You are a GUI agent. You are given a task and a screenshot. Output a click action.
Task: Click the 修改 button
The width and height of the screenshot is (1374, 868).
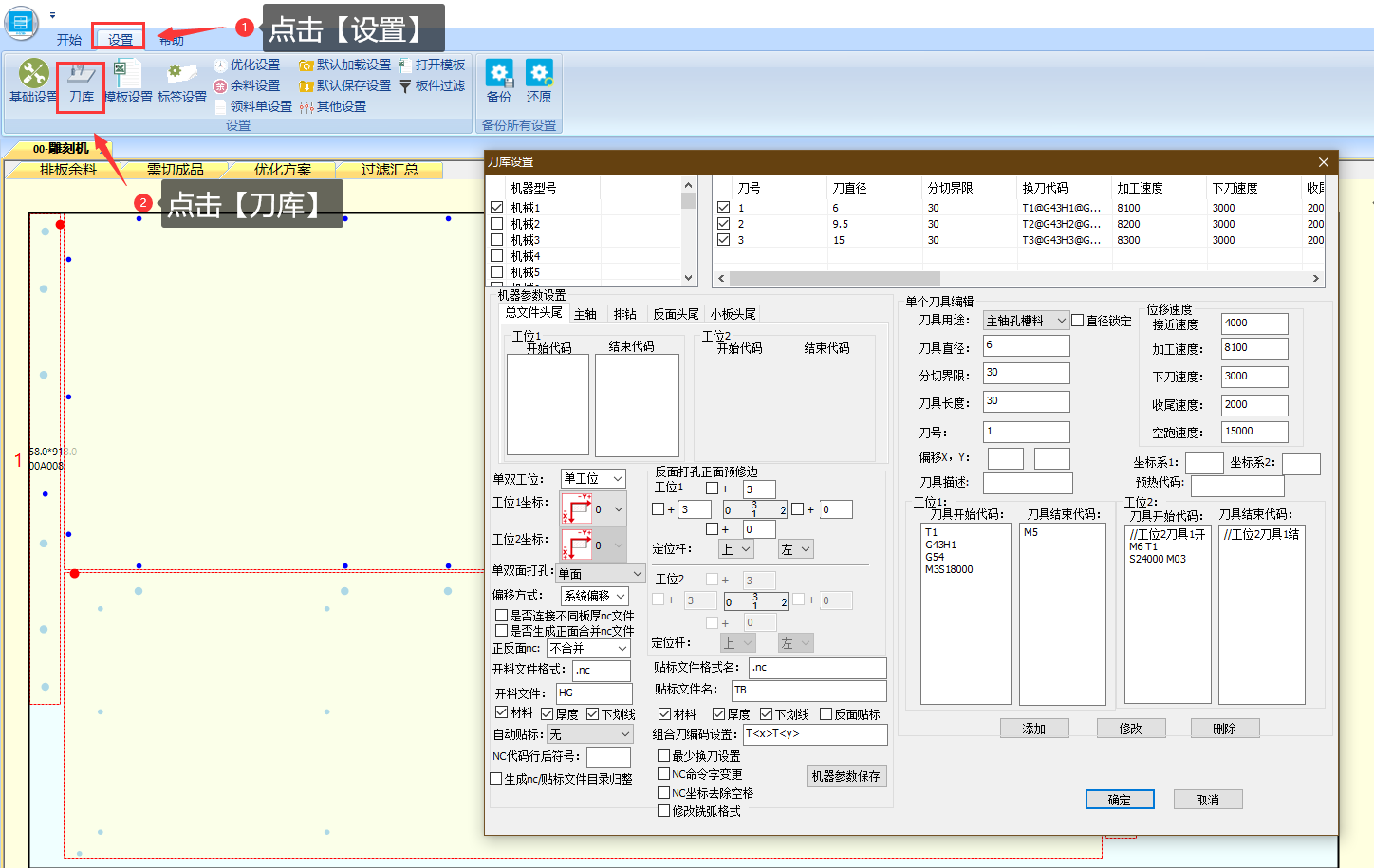click(1130, 729)
